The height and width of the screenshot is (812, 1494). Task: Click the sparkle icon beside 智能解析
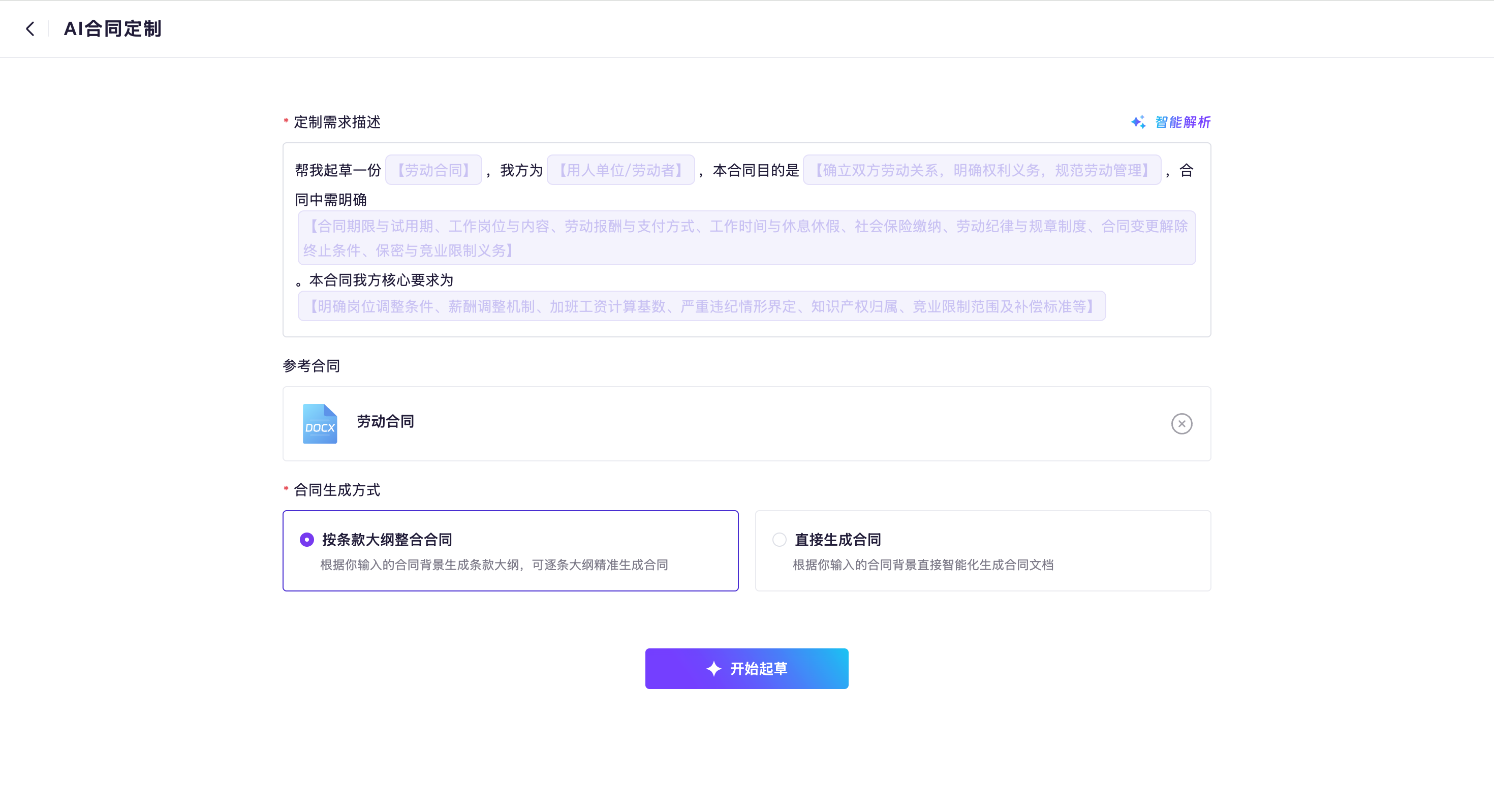pyautogui.click(x=1138, y=122)
